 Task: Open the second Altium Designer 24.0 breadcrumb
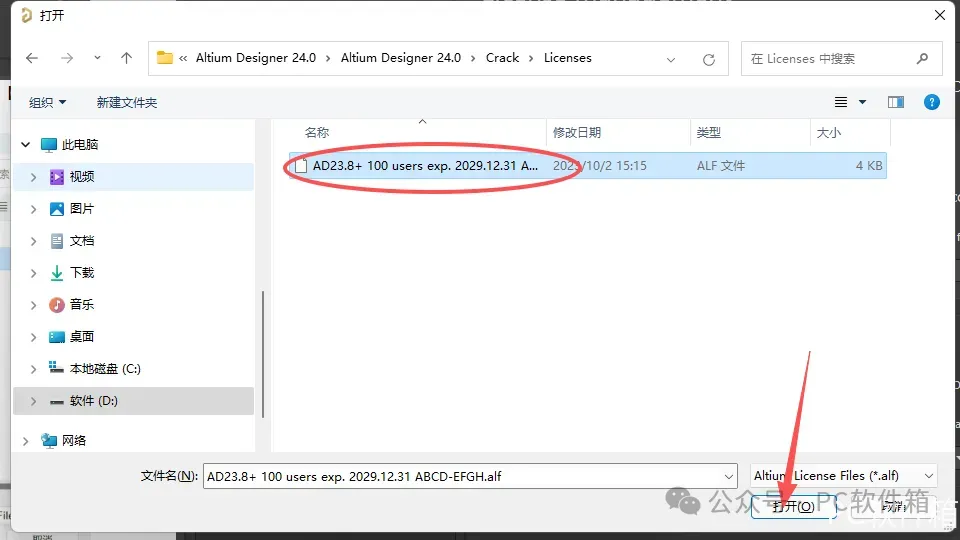pyautogui.click(x=400, y=58)
